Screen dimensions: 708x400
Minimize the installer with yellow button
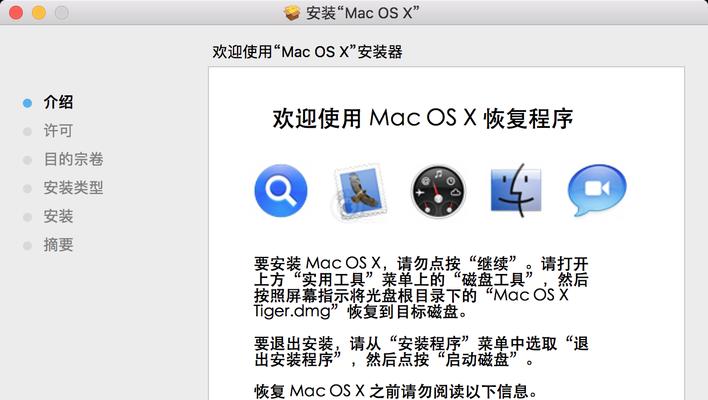pyautogui.click(x=39, y=13)
